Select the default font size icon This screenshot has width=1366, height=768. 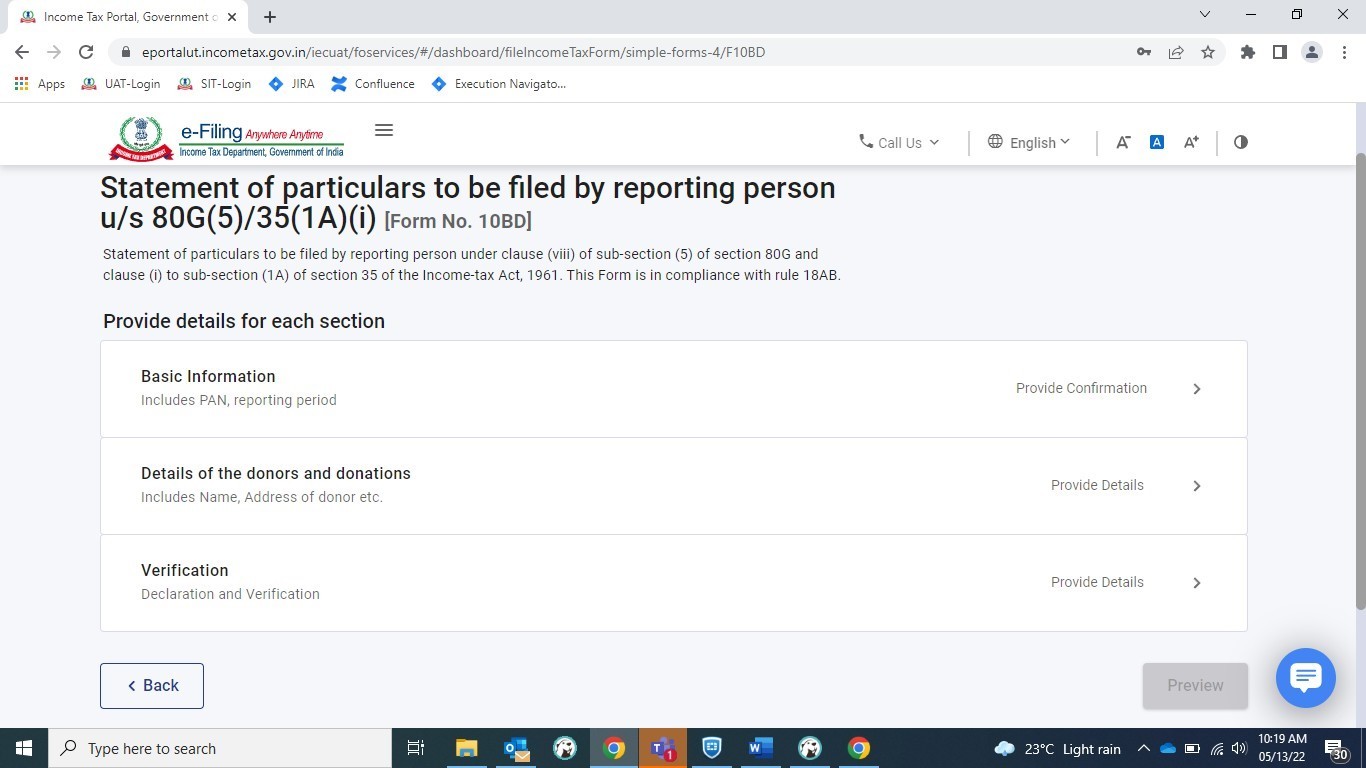tap(1156, 142)
